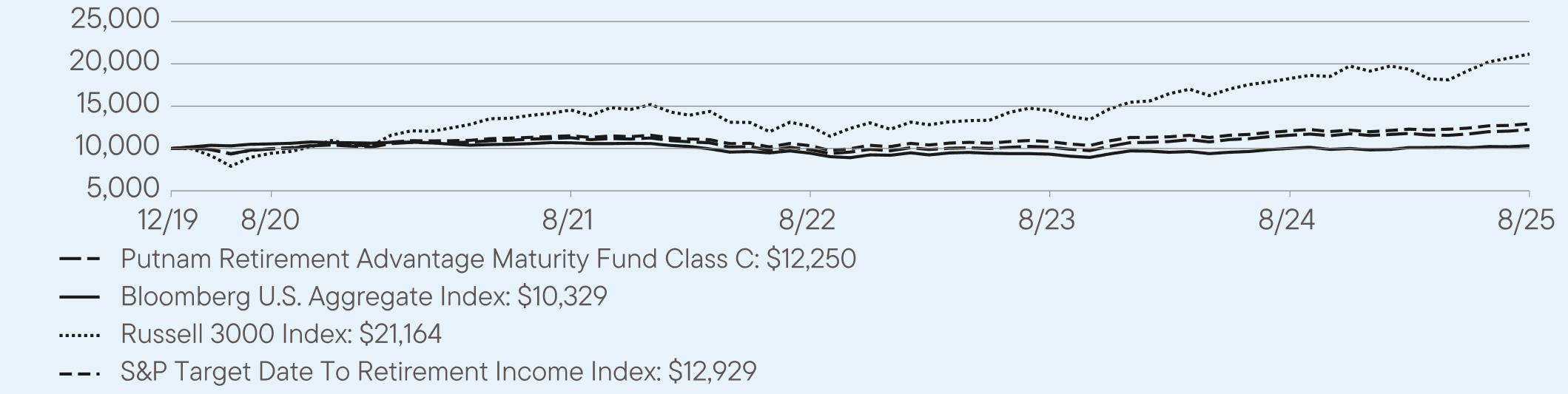This screenshot has height=394, width=1568.
Task: Click the 10,000 y-axis label
Action: coord(117,146)
